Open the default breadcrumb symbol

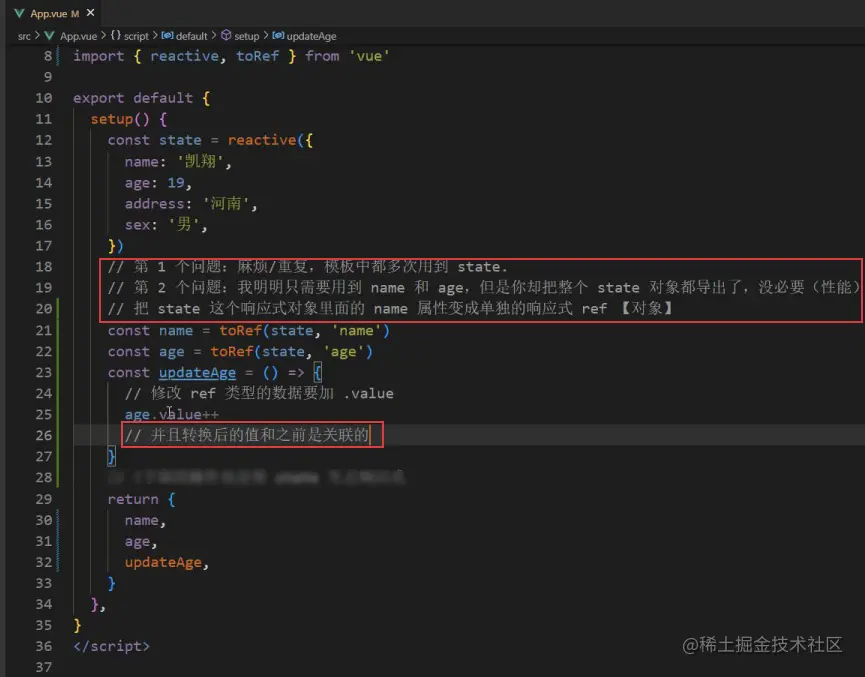pos(191,36)
